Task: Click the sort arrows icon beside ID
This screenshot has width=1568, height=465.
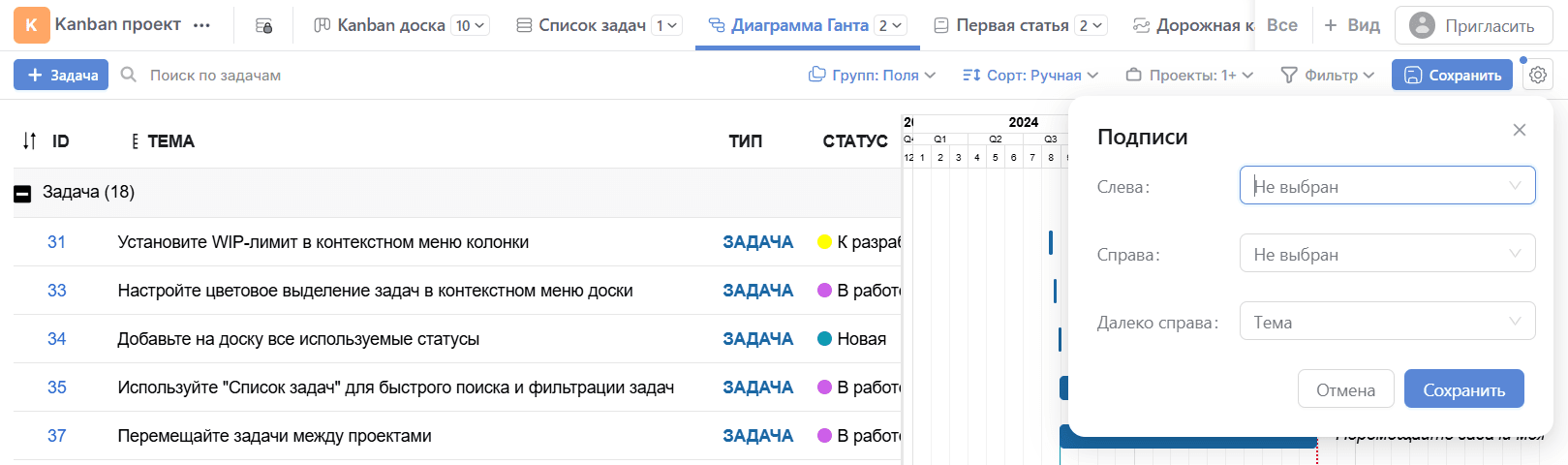Action: pyautogui.click(x=29, y=141)
